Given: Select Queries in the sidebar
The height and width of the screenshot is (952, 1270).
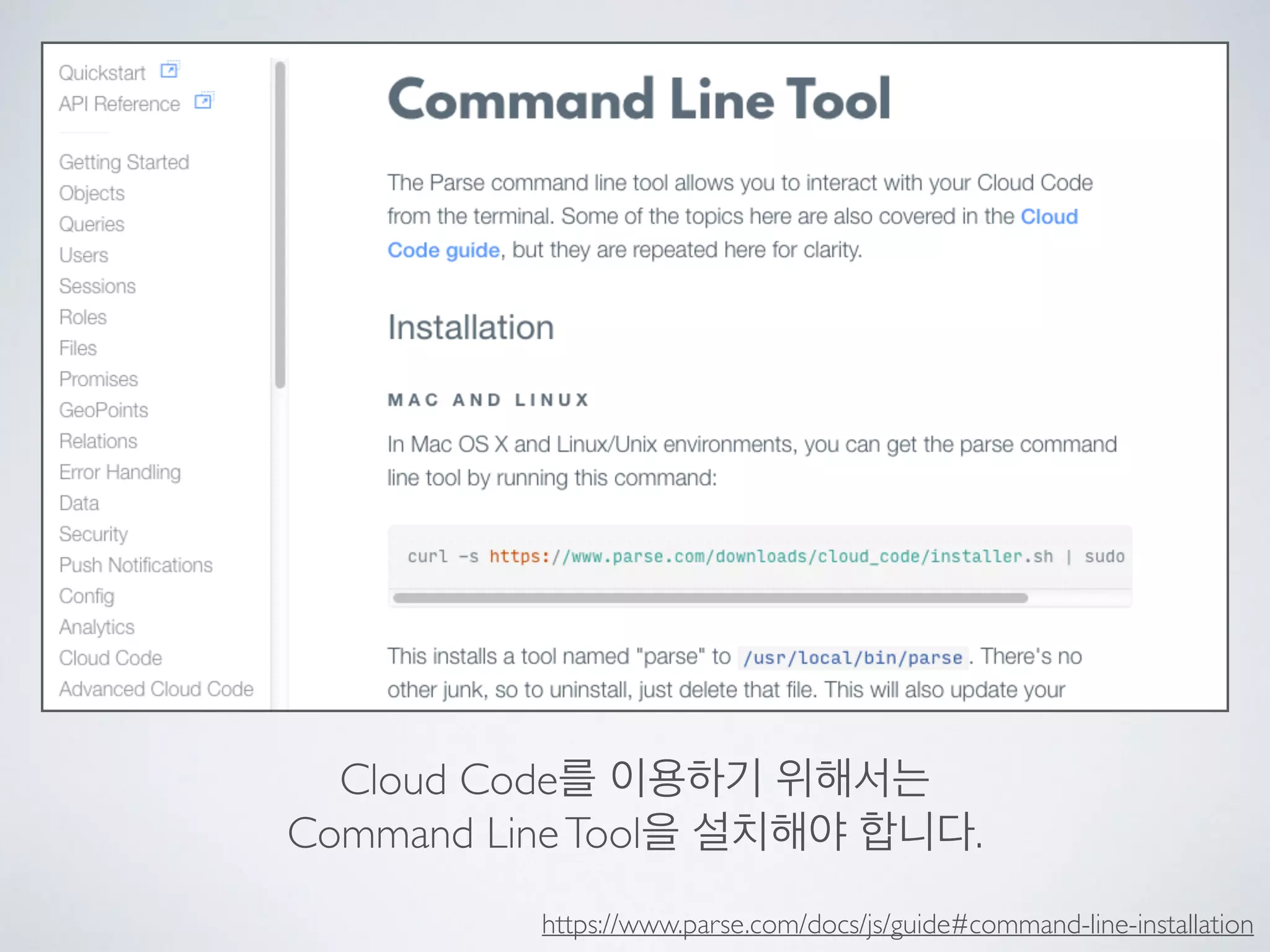Looking at the screenshot, I should [92, 224].
